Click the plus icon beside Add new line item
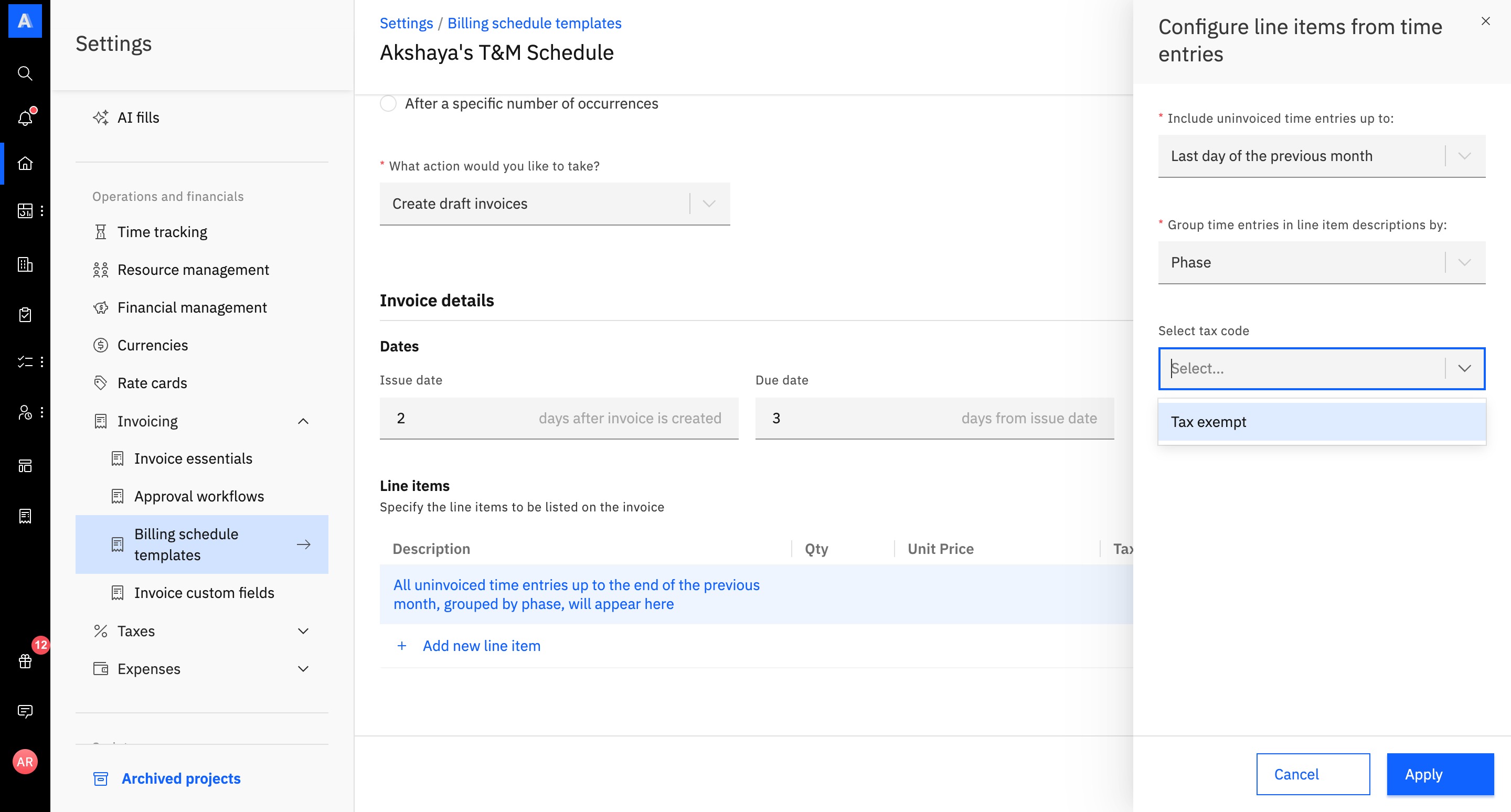Viewport: 1511px width, 812px height. [x=402, y=646]
